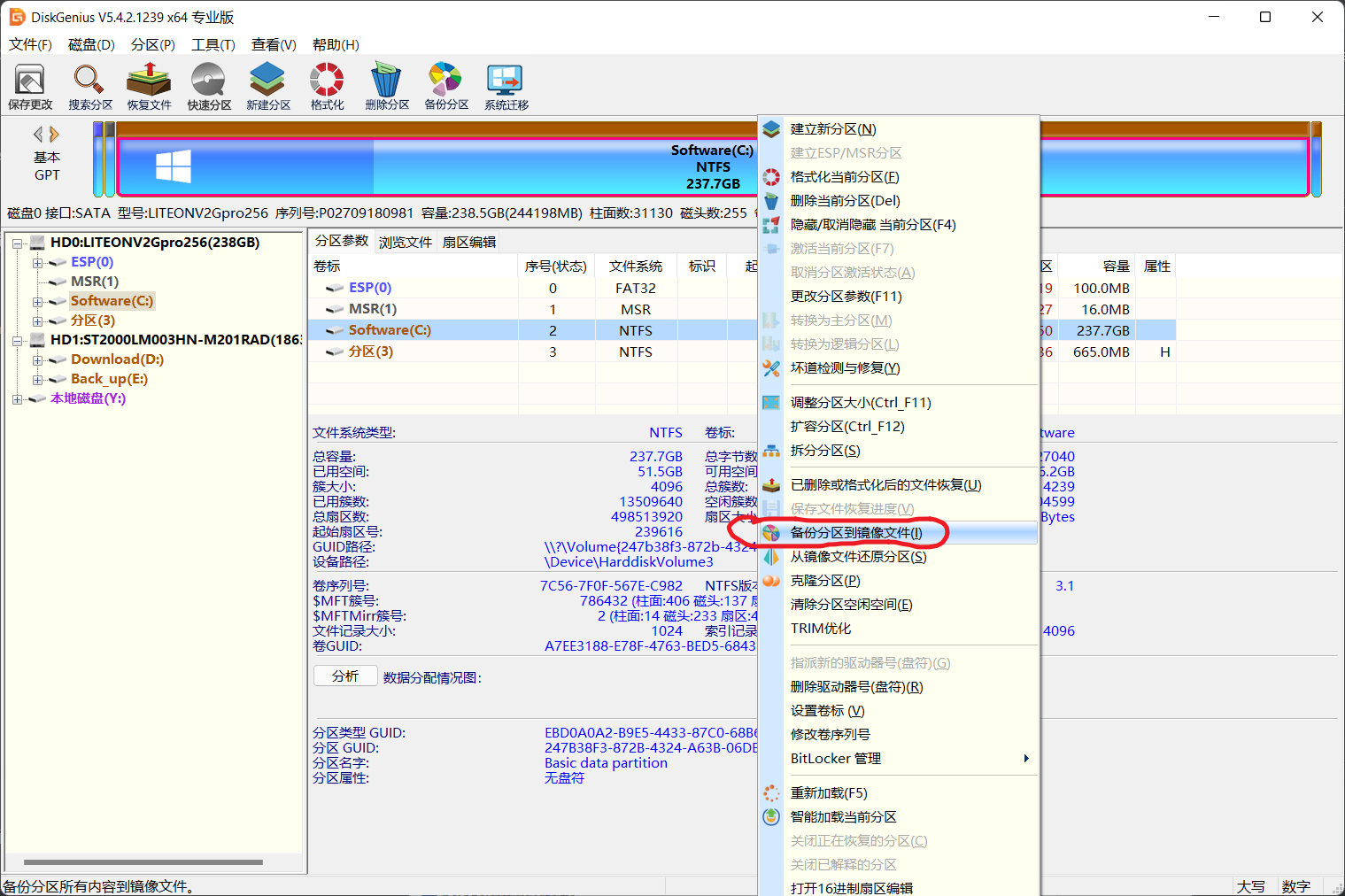Click 坏道检测与修复(Y) menu entry
The height and width of the screenshot is (896, 1345).
click(x=898, y=368)
